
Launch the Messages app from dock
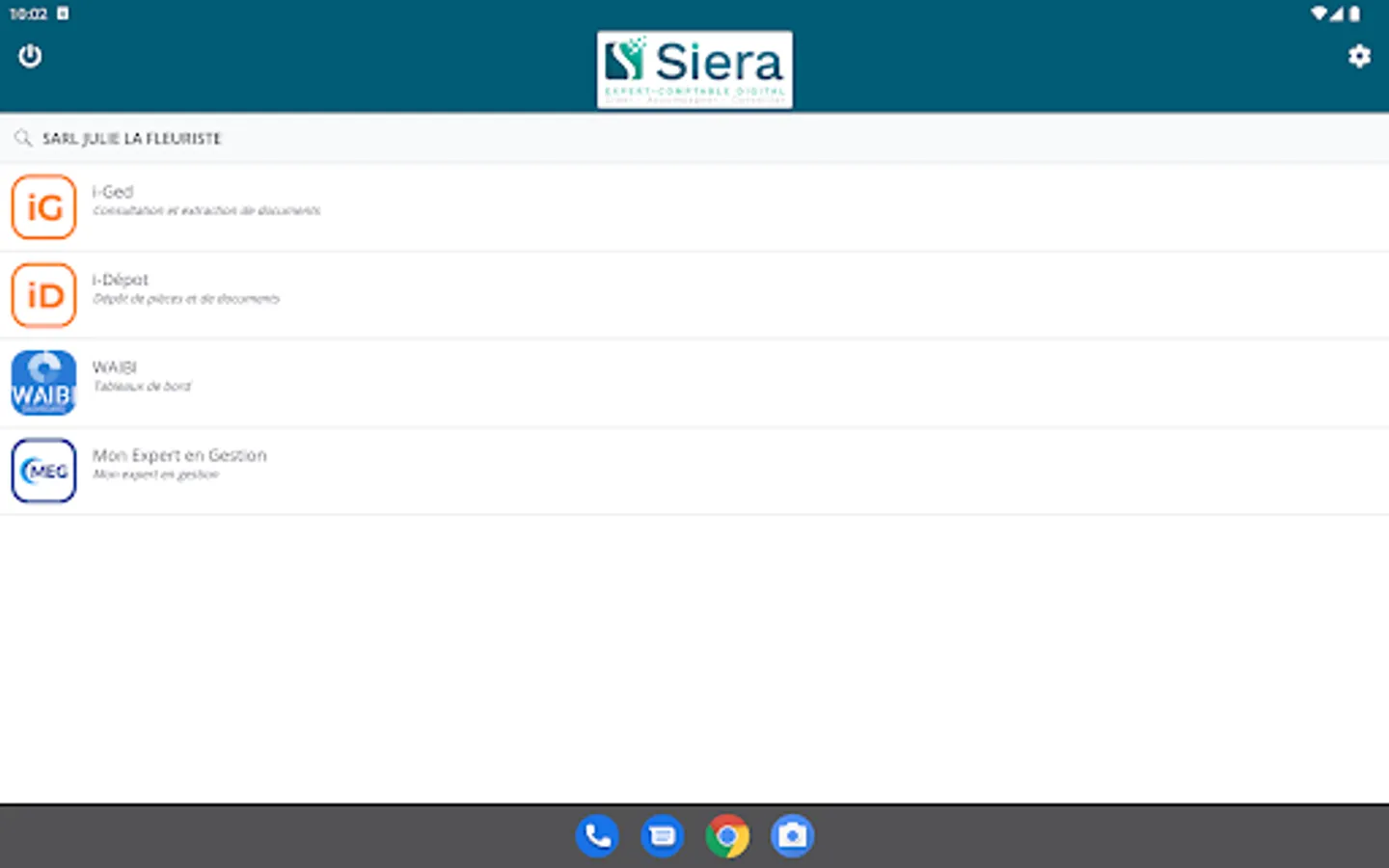coord(663,836)
